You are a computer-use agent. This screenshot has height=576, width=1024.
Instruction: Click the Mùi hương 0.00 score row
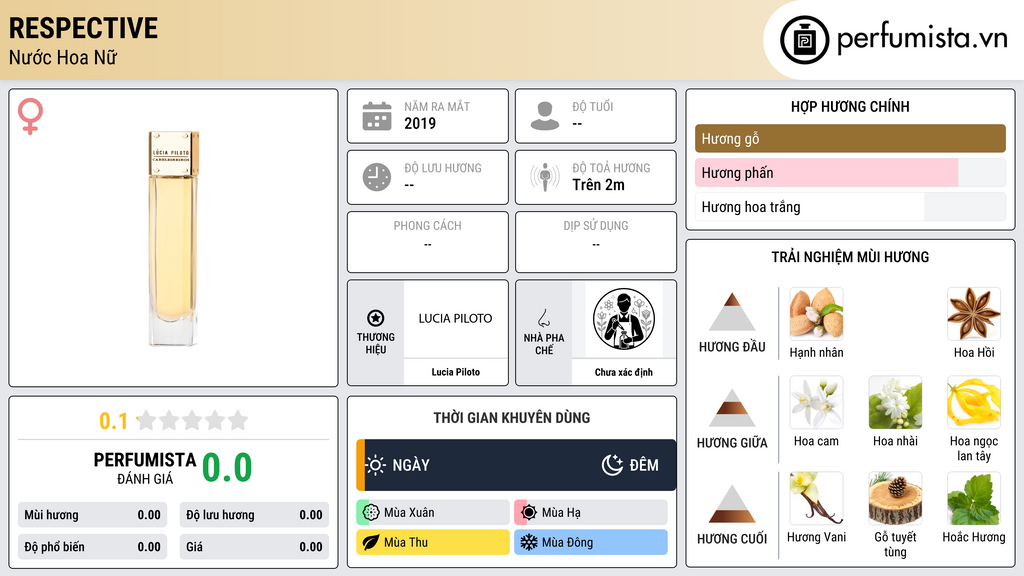tap(92, 515)
